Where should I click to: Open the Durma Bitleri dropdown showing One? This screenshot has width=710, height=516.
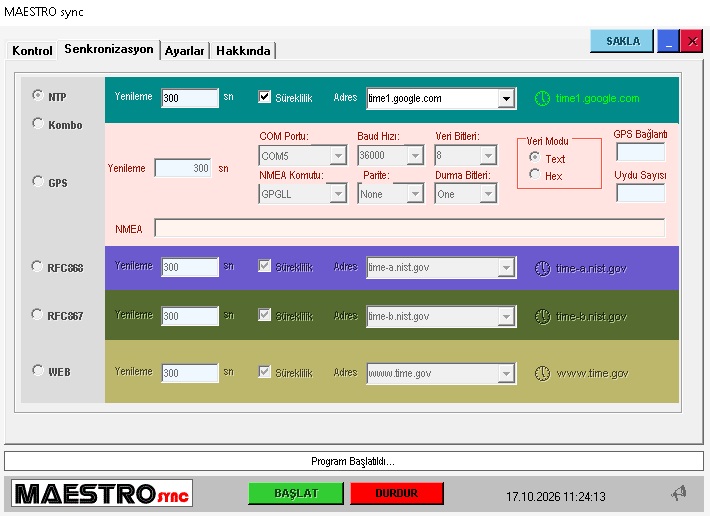488,194
